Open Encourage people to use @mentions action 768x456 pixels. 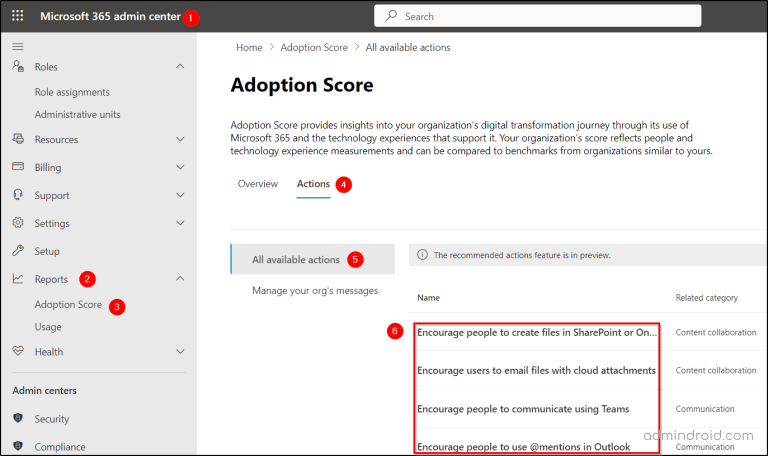tap(524, 447)
